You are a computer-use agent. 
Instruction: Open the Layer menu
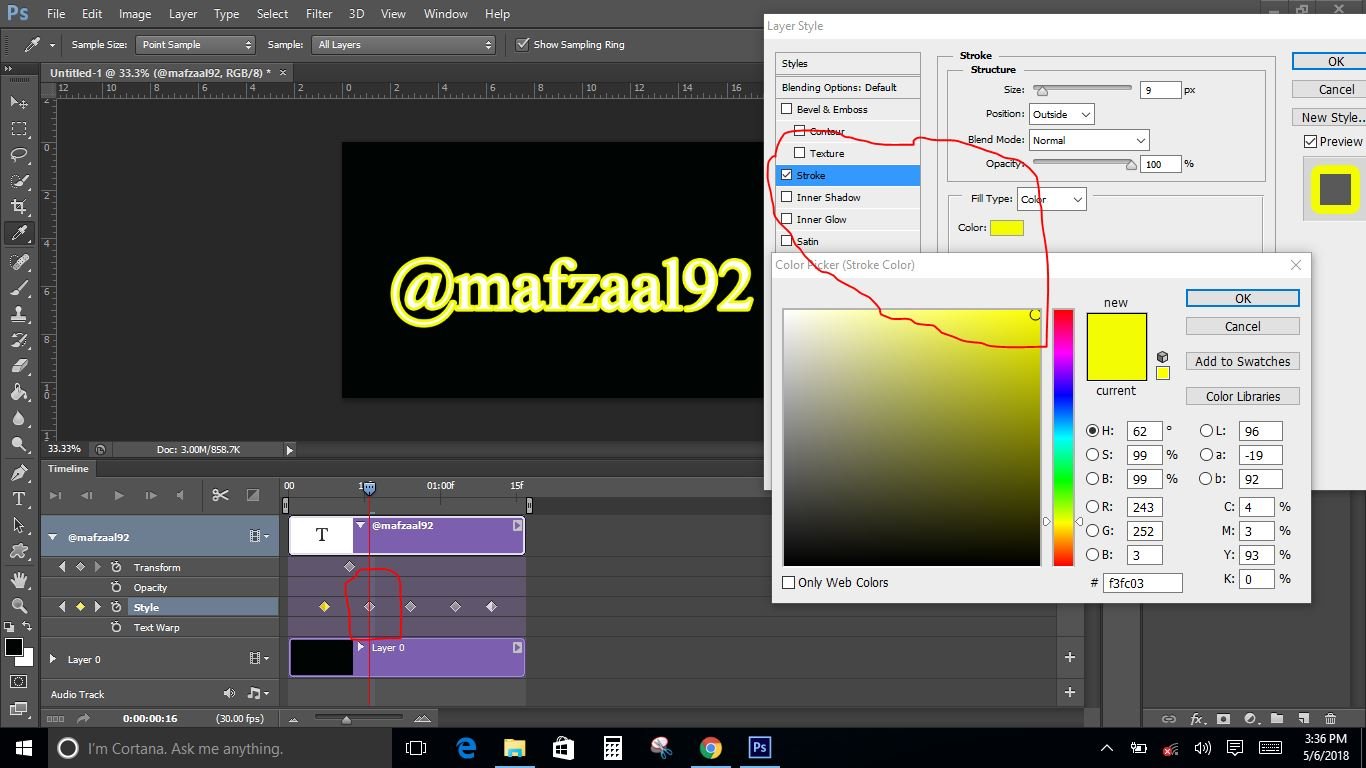183,14
